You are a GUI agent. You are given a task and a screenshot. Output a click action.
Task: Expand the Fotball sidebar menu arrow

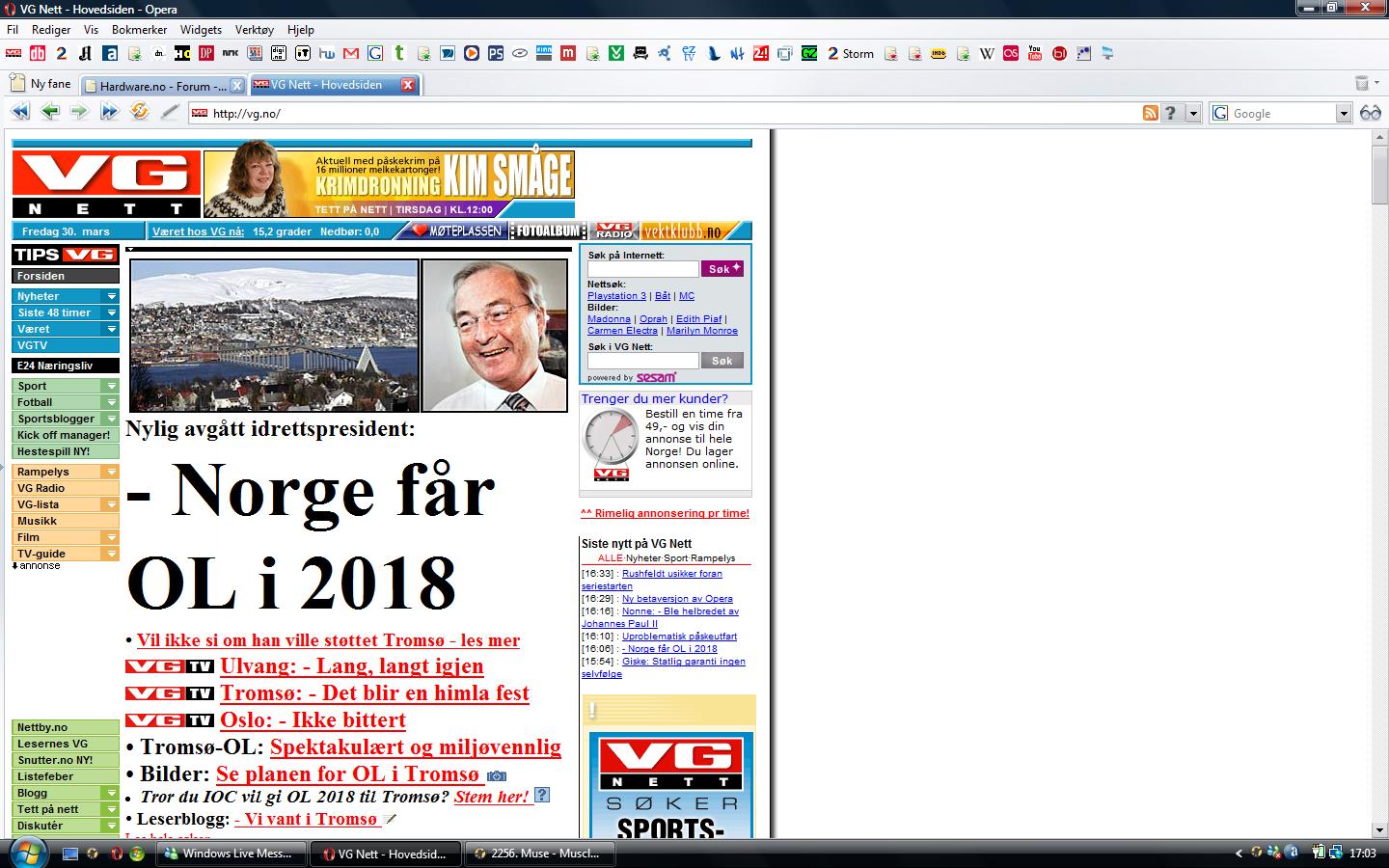112,402
